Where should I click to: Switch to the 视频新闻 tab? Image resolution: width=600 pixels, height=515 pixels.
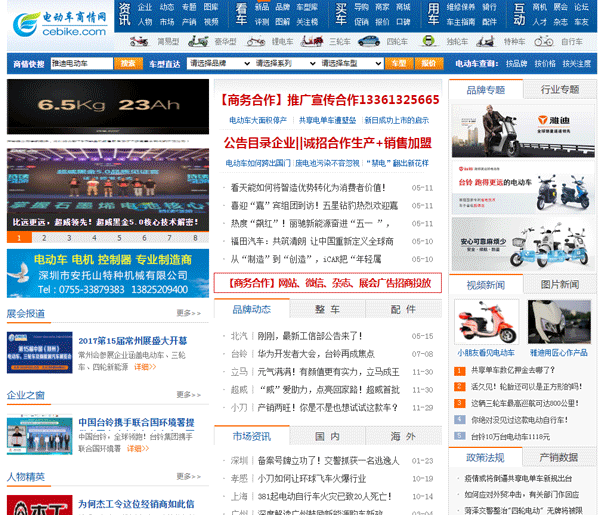tap(486, 285)
